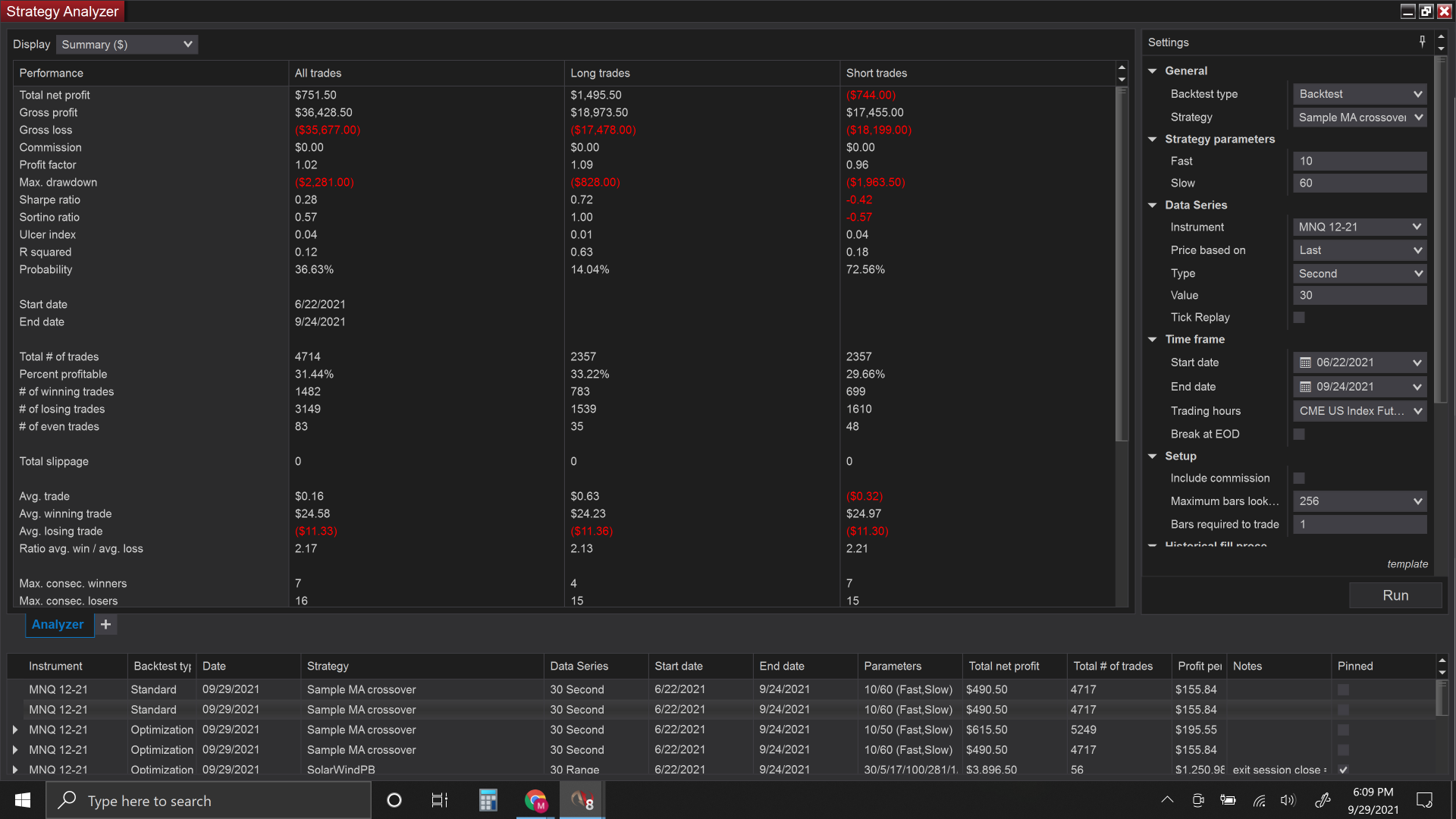Open Calculator icon in taskbar
Screen dimensions: 1456x819
[x=488, y=800]
